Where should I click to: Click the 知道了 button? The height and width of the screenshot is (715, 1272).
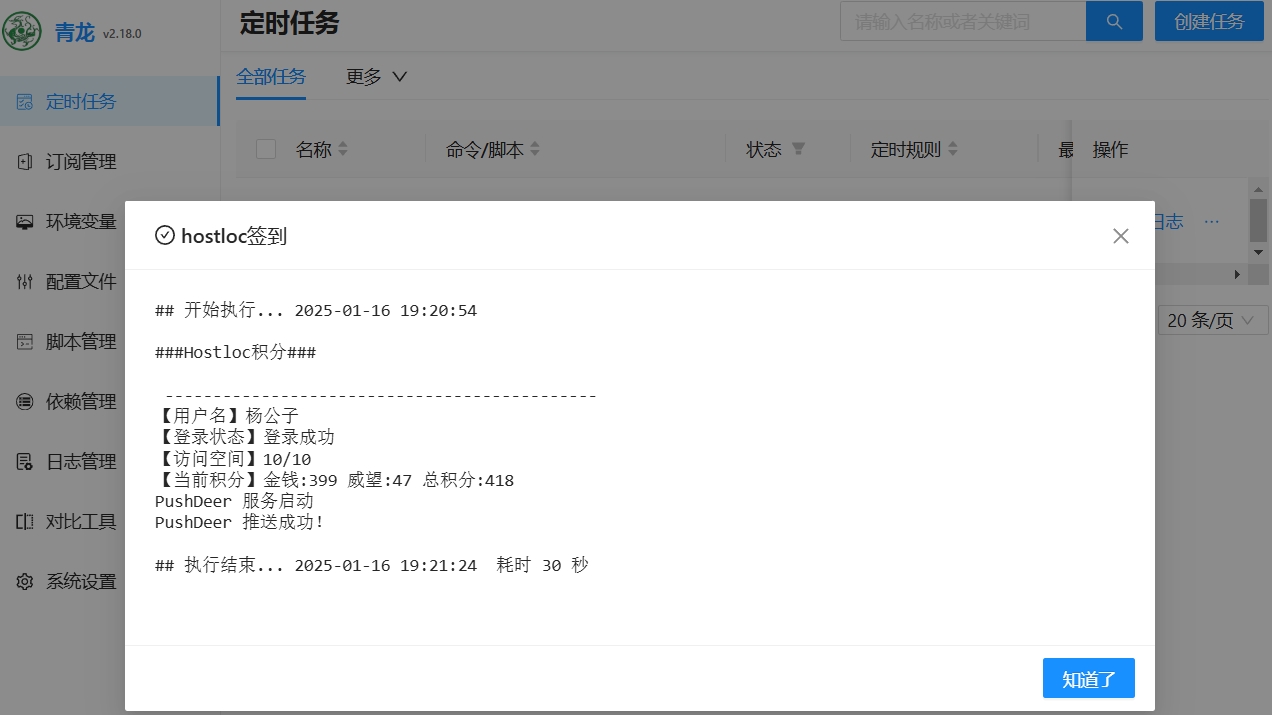tap(1088, 679)
